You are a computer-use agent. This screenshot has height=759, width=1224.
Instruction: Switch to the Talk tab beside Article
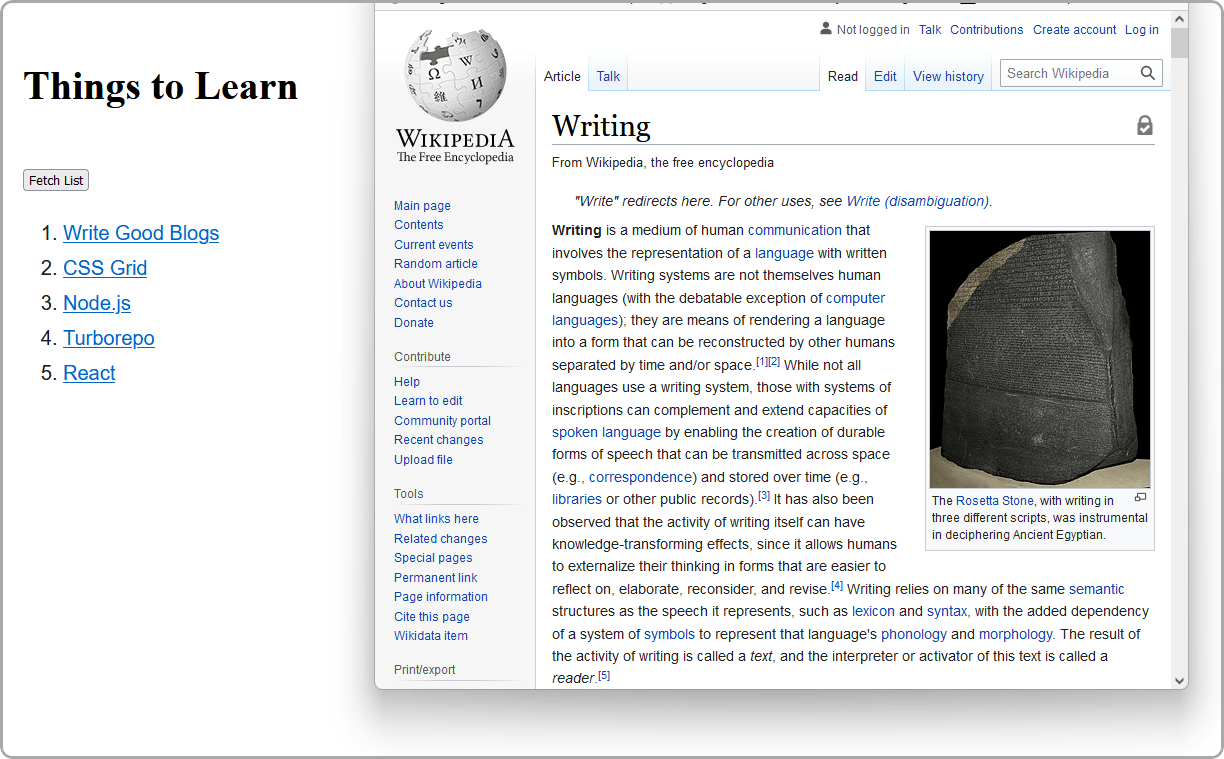(x=608, y=76)
